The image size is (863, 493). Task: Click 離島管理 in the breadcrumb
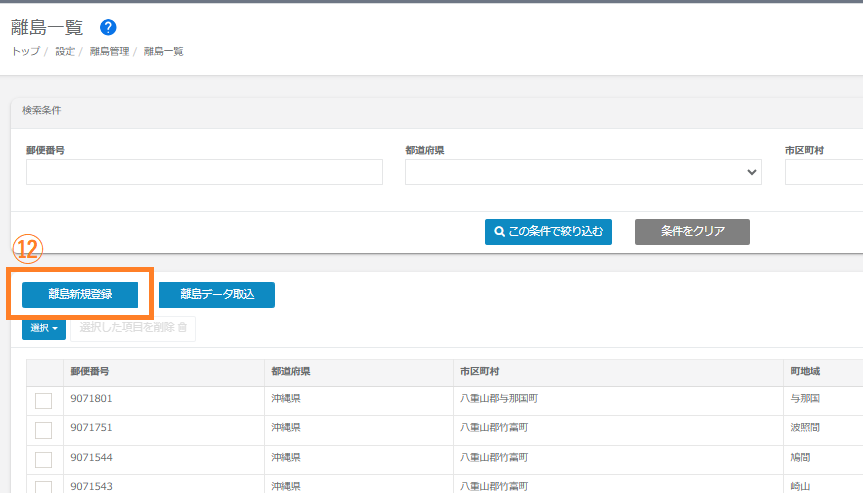pos(109,51)
